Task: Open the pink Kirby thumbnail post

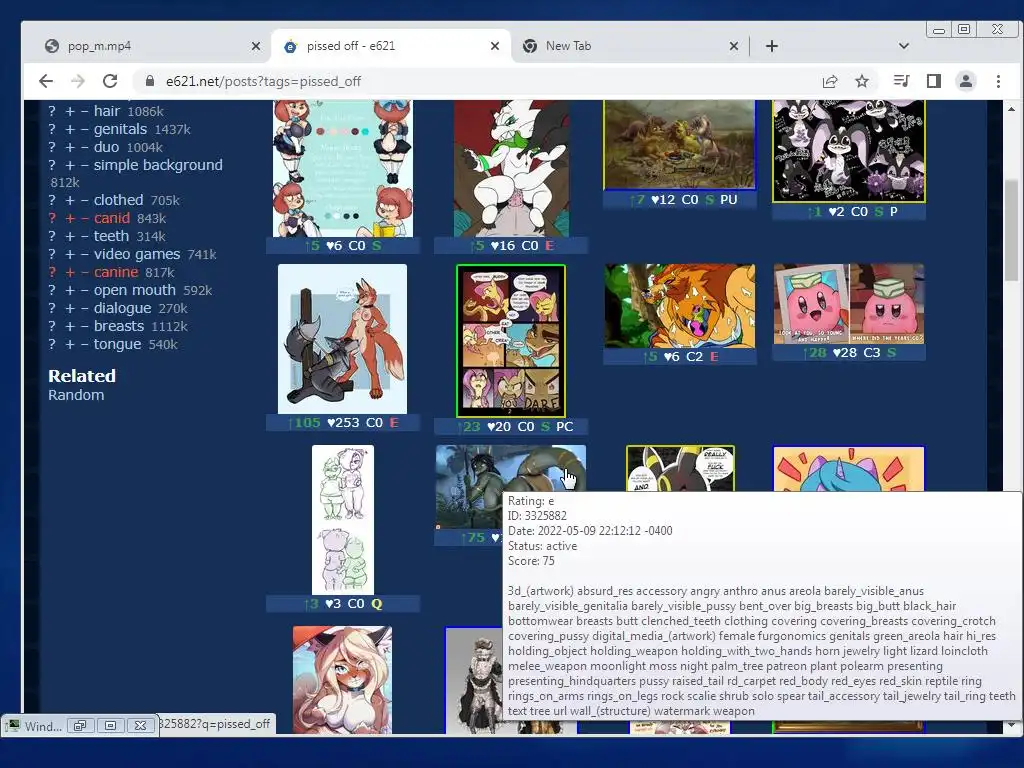Action: [848, 304]
